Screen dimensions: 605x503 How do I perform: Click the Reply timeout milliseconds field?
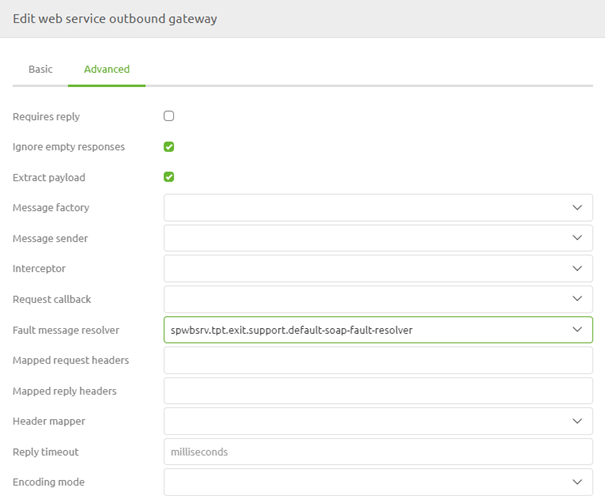coord(378,452)
